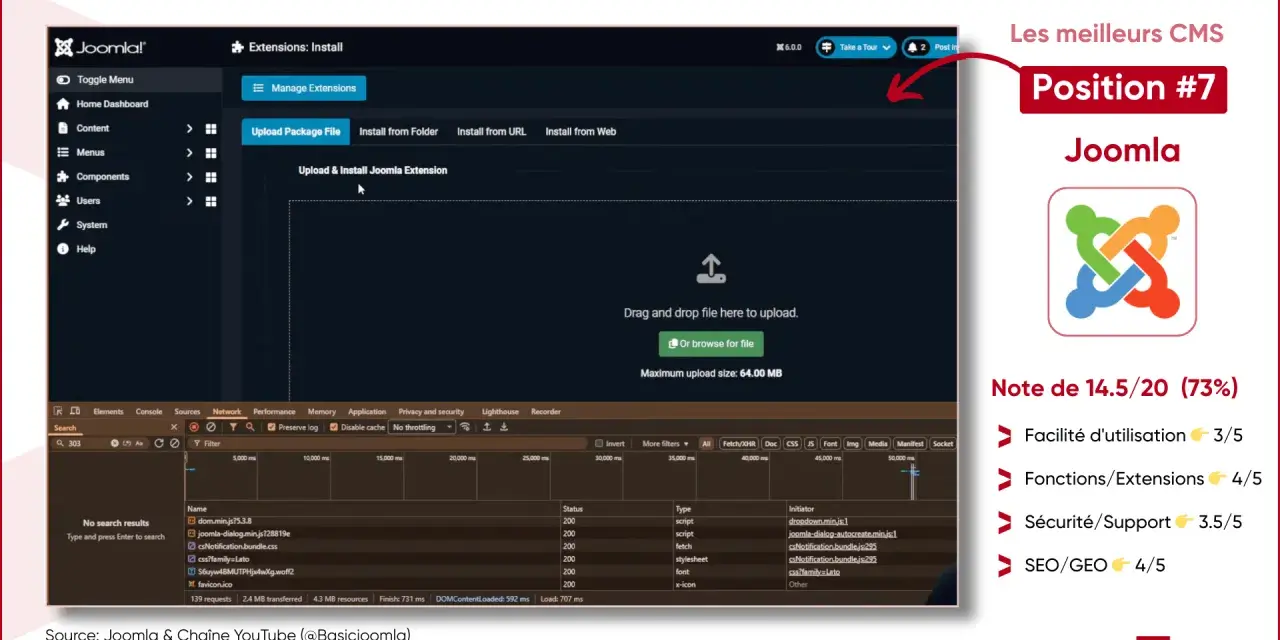The image size is (1280, 640).
Task: Click the Export HAR download icon
Action: (504, 427)
